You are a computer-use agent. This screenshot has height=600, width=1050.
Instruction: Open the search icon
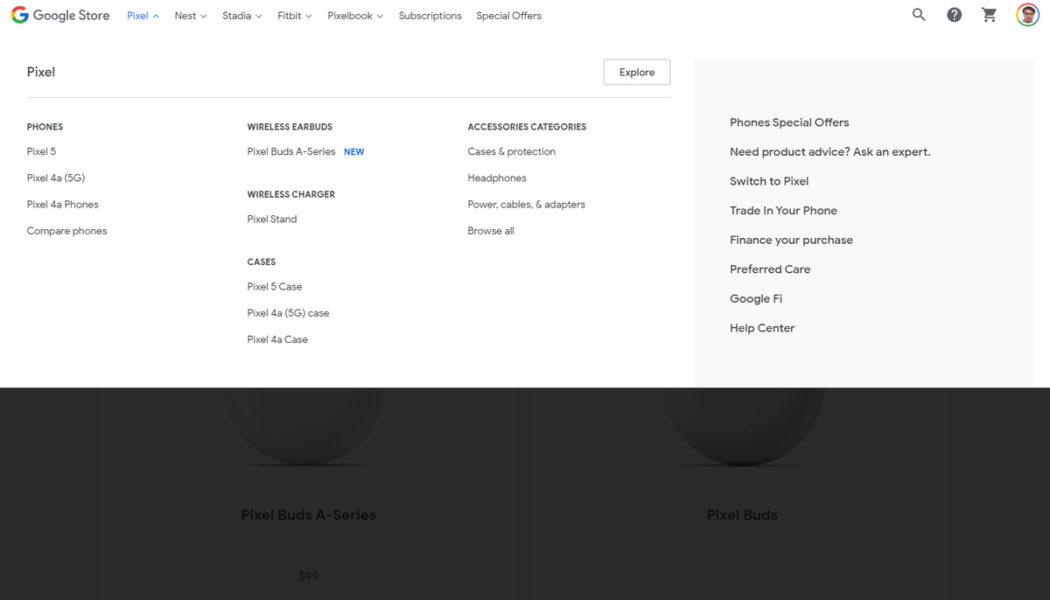point(919,15)
